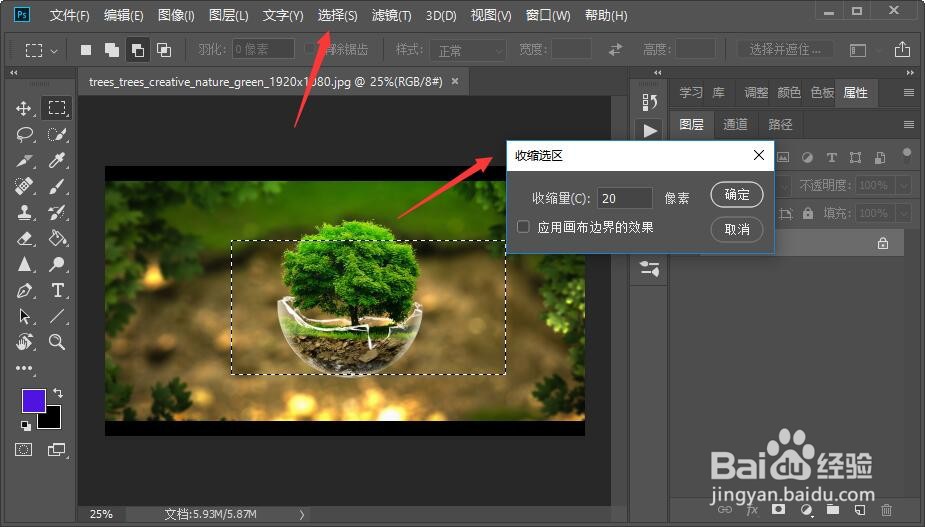Select the Brush tool
This screenshot has height=527, width=925.
(x=57, y=186)
